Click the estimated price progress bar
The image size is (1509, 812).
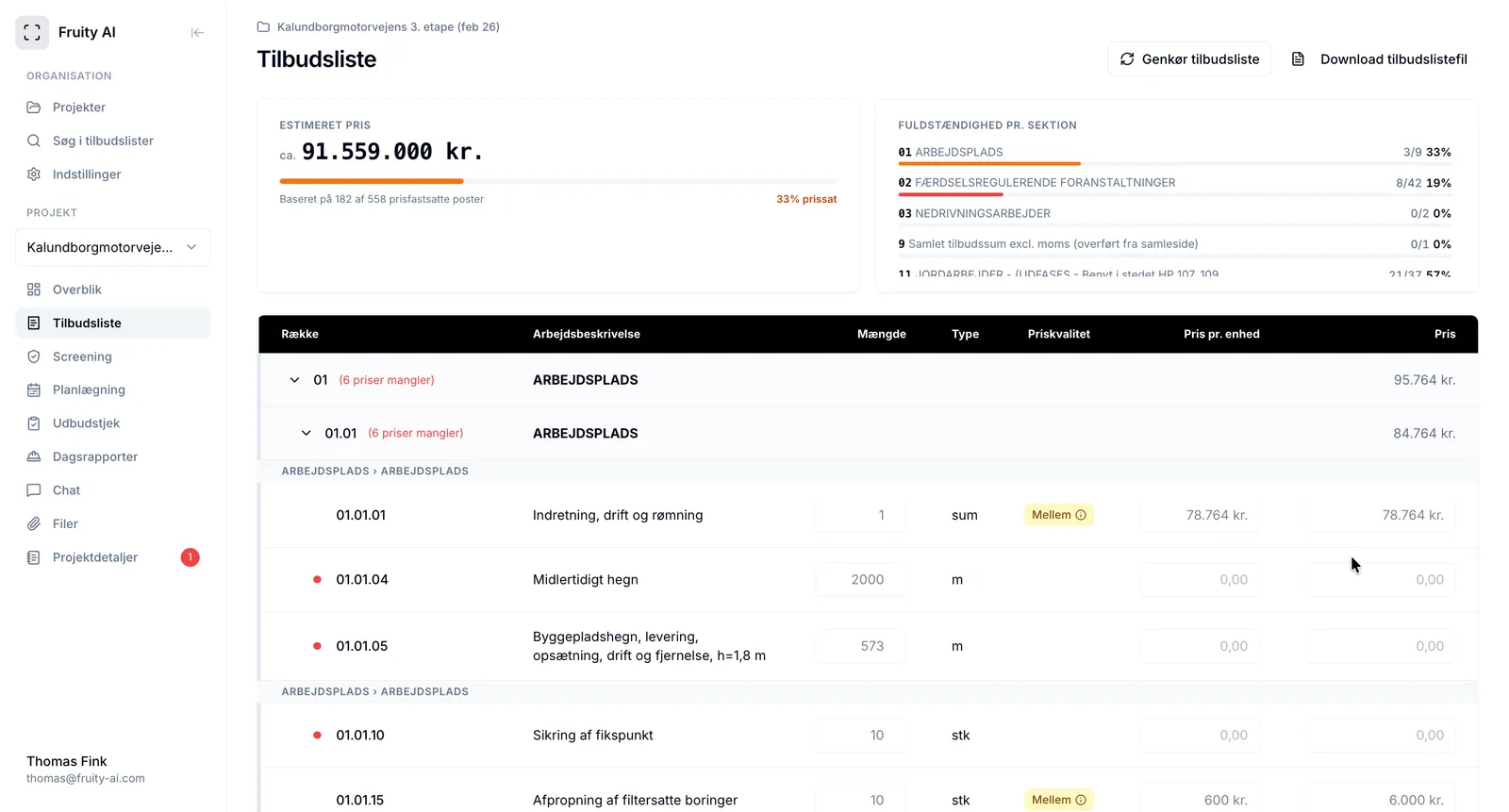click(x=558, y=181)
